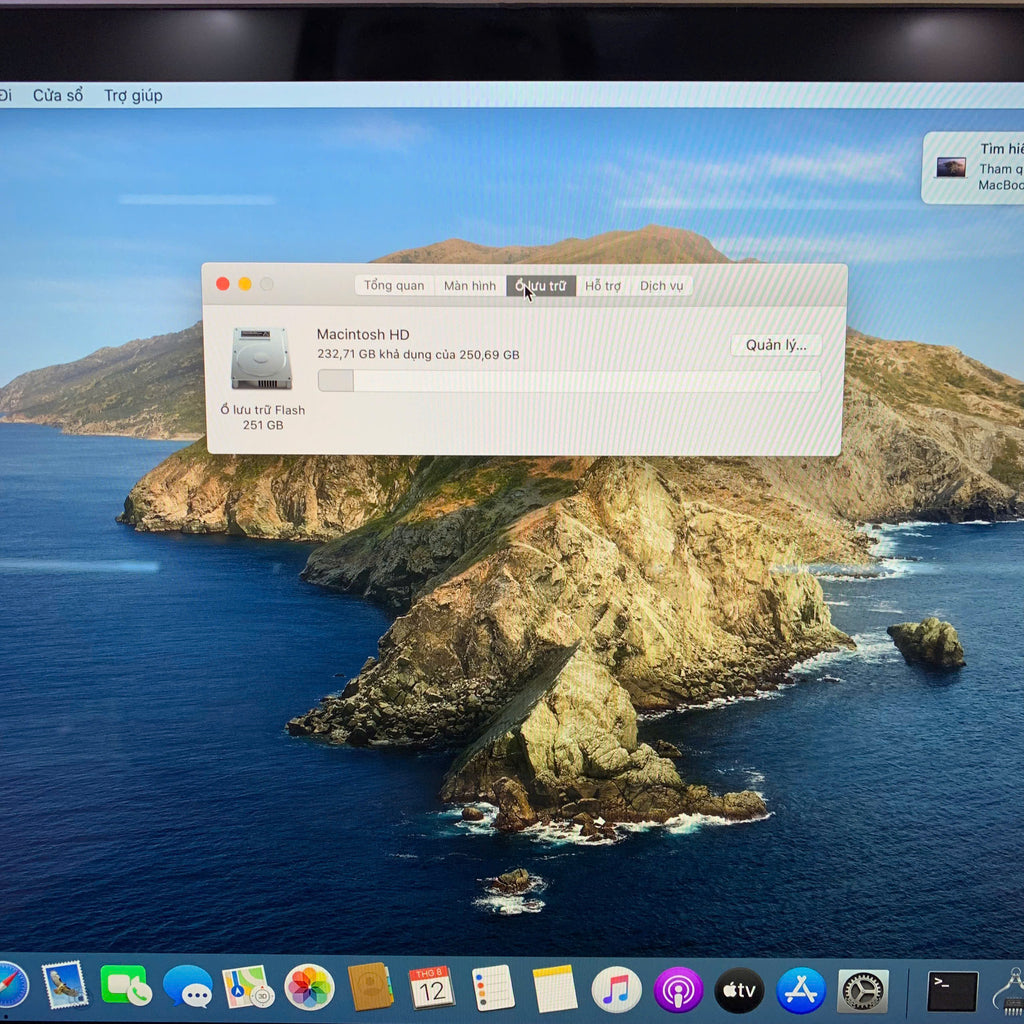Open the App Store in dock

click(801, 991)
